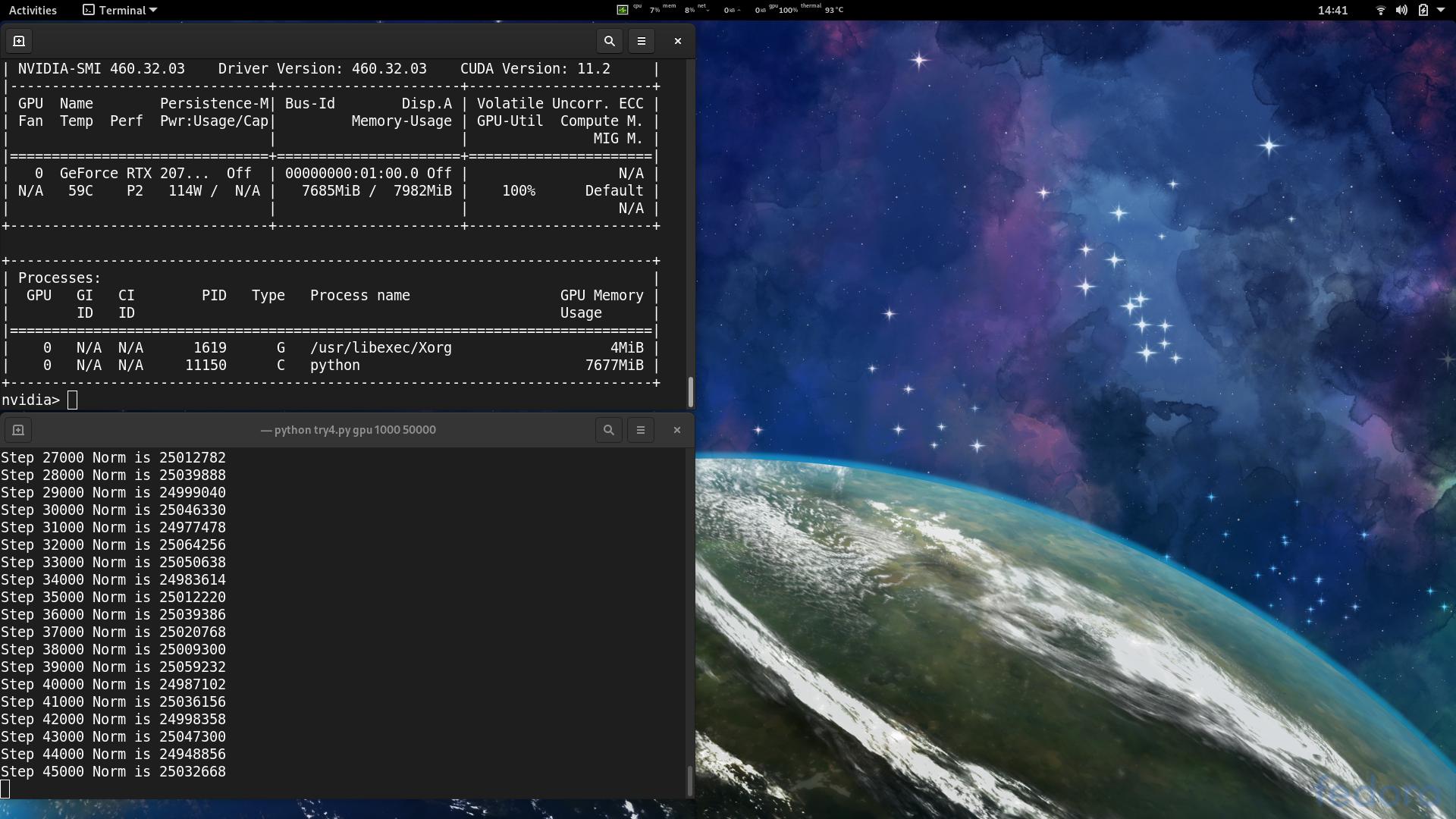Open the Activities overview
This screenshot has width=1456, height=819.
pyautogui.click(x=33, y=10)
